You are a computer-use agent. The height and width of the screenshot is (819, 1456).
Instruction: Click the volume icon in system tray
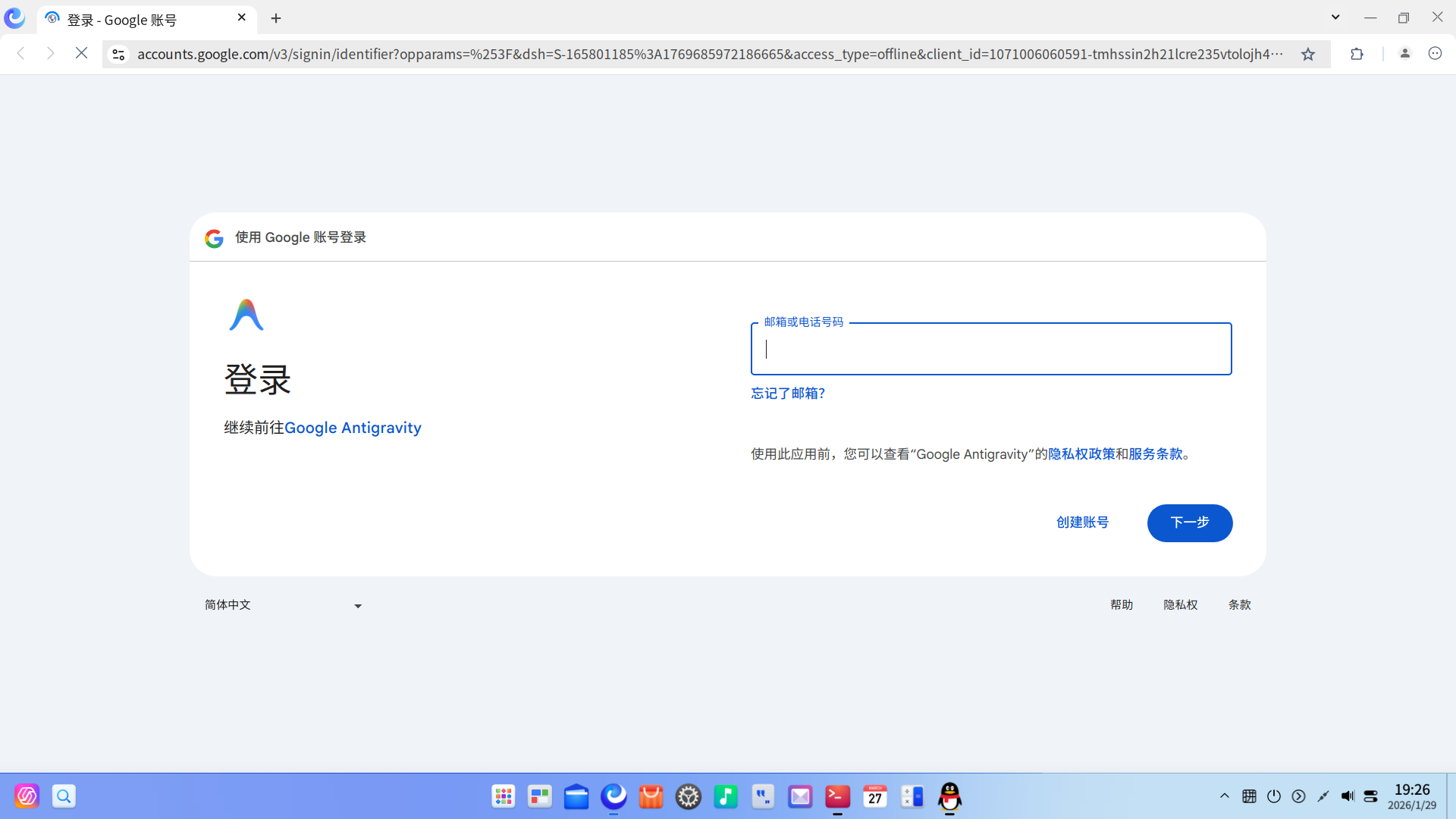click(1348, 796)
